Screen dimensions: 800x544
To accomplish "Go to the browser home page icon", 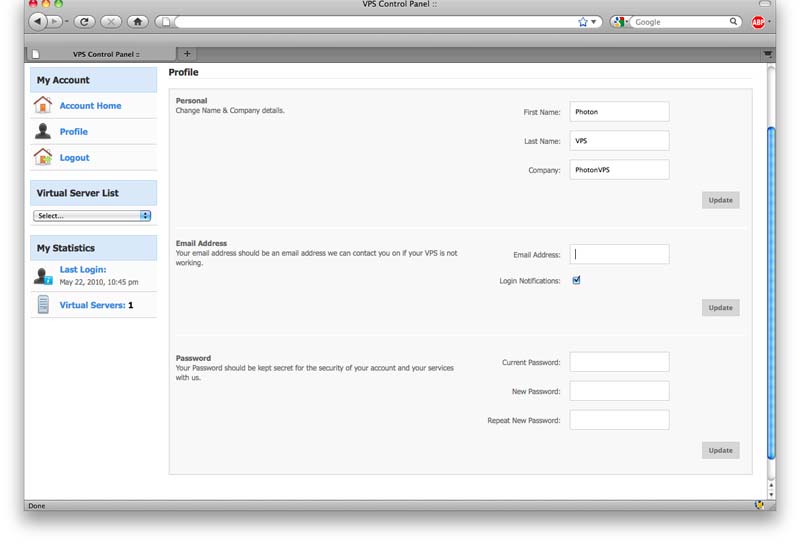I will tap(137, 21).
